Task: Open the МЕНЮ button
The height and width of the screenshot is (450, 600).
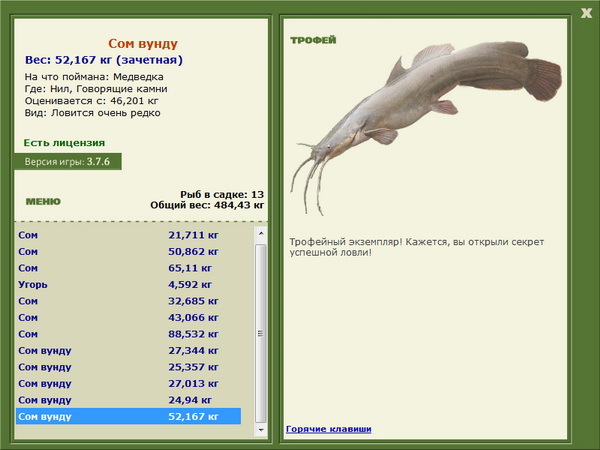Action: click(43, 201)
